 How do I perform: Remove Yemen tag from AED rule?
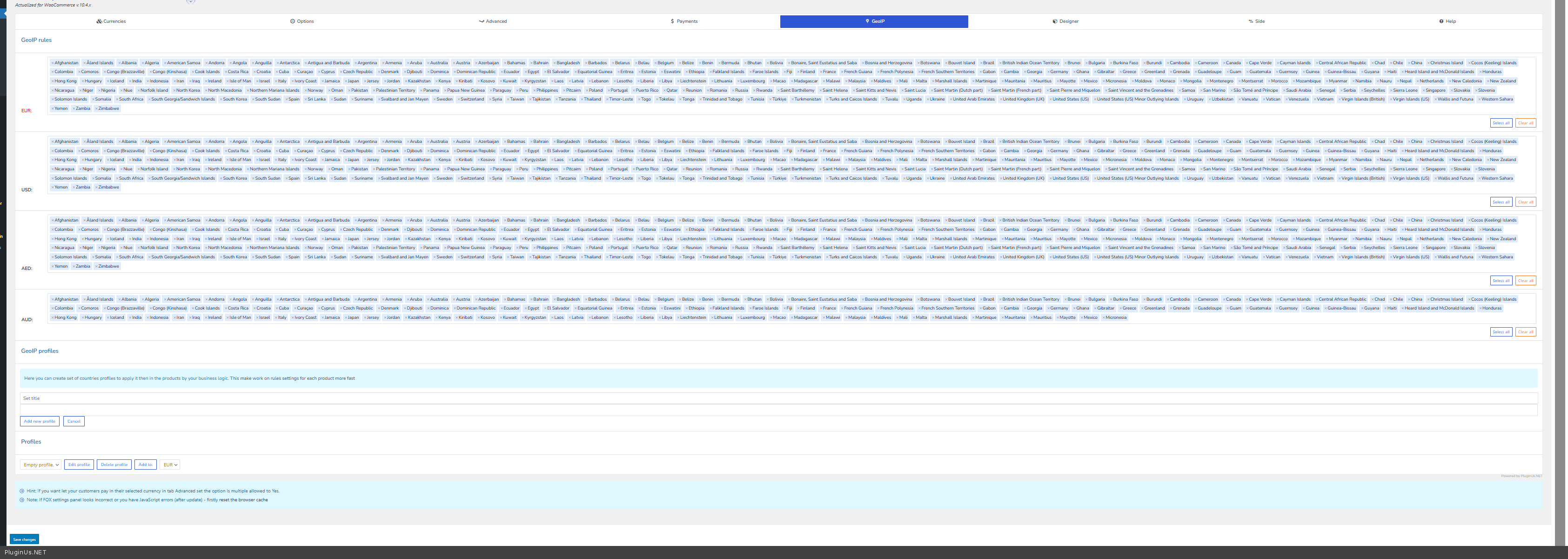(x=53, y=266)
